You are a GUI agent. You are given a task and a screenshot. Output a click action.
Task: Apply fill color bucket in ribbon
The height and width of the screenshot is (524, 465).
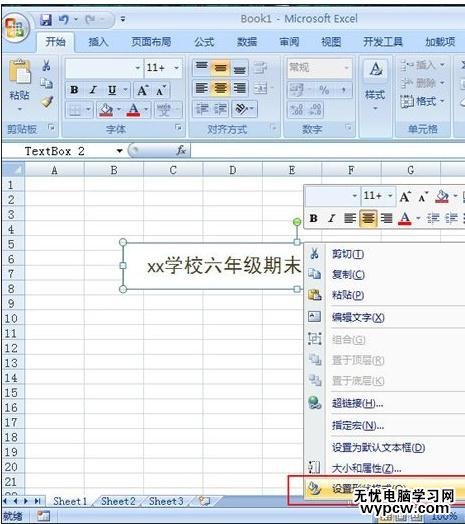click(x=106, y=109)
